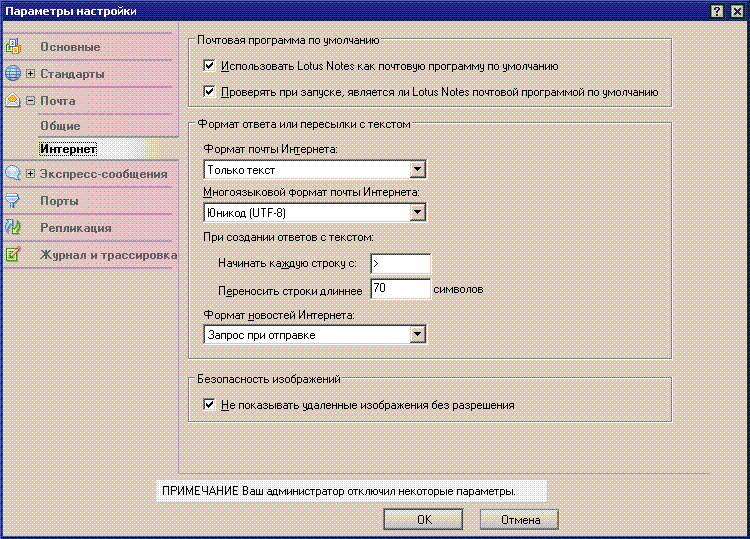Screen dimensions: 750x539
Task: Open the Многоязыковой формат почты dropdown
Action: [418, 212]
